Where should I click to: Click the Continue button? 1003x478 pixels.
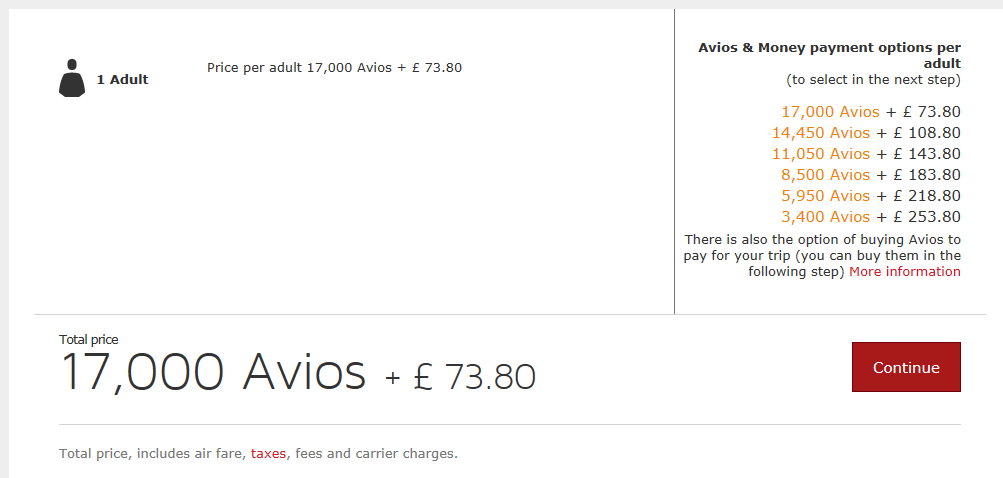tap(906, 367)
